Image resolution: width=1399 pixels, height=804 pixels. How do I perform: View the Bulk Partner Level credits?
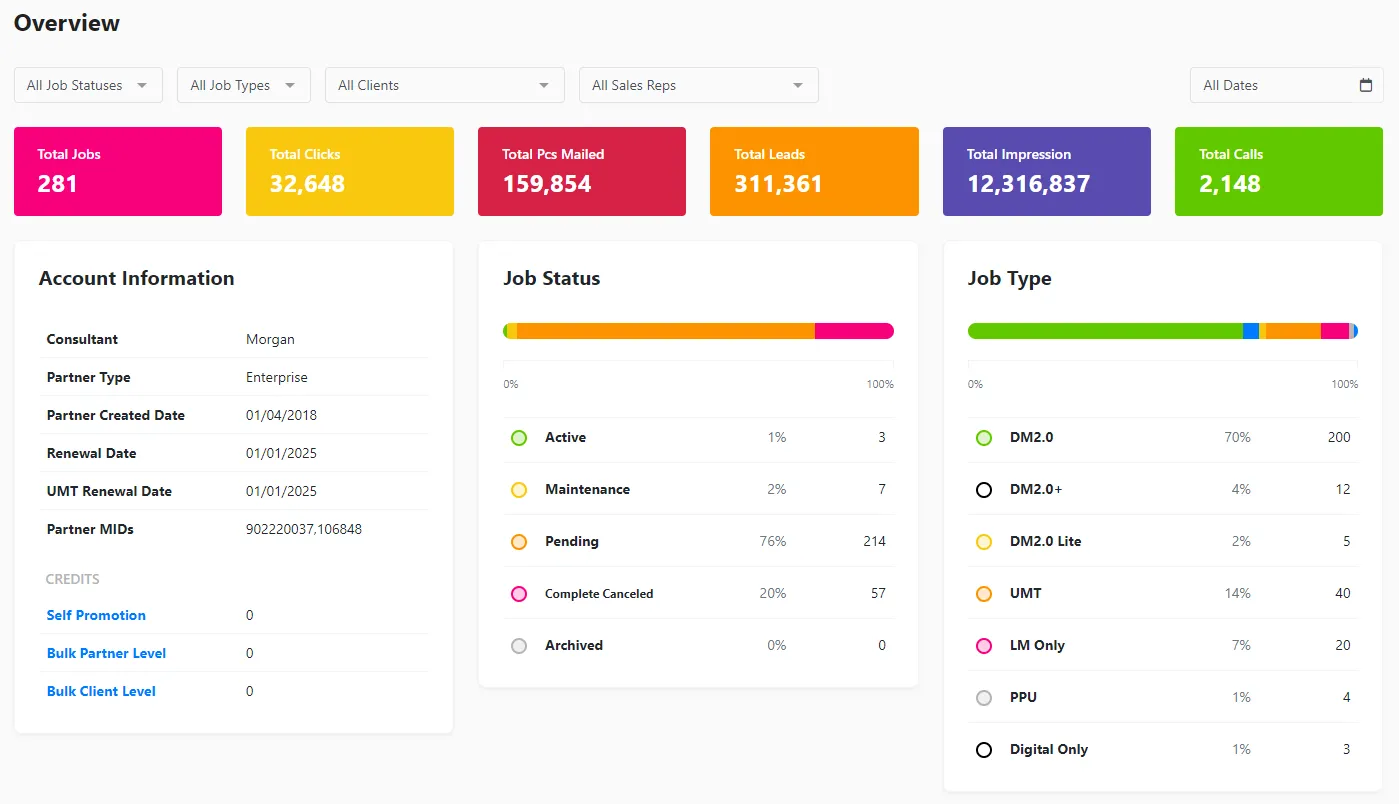pos(106,653)
